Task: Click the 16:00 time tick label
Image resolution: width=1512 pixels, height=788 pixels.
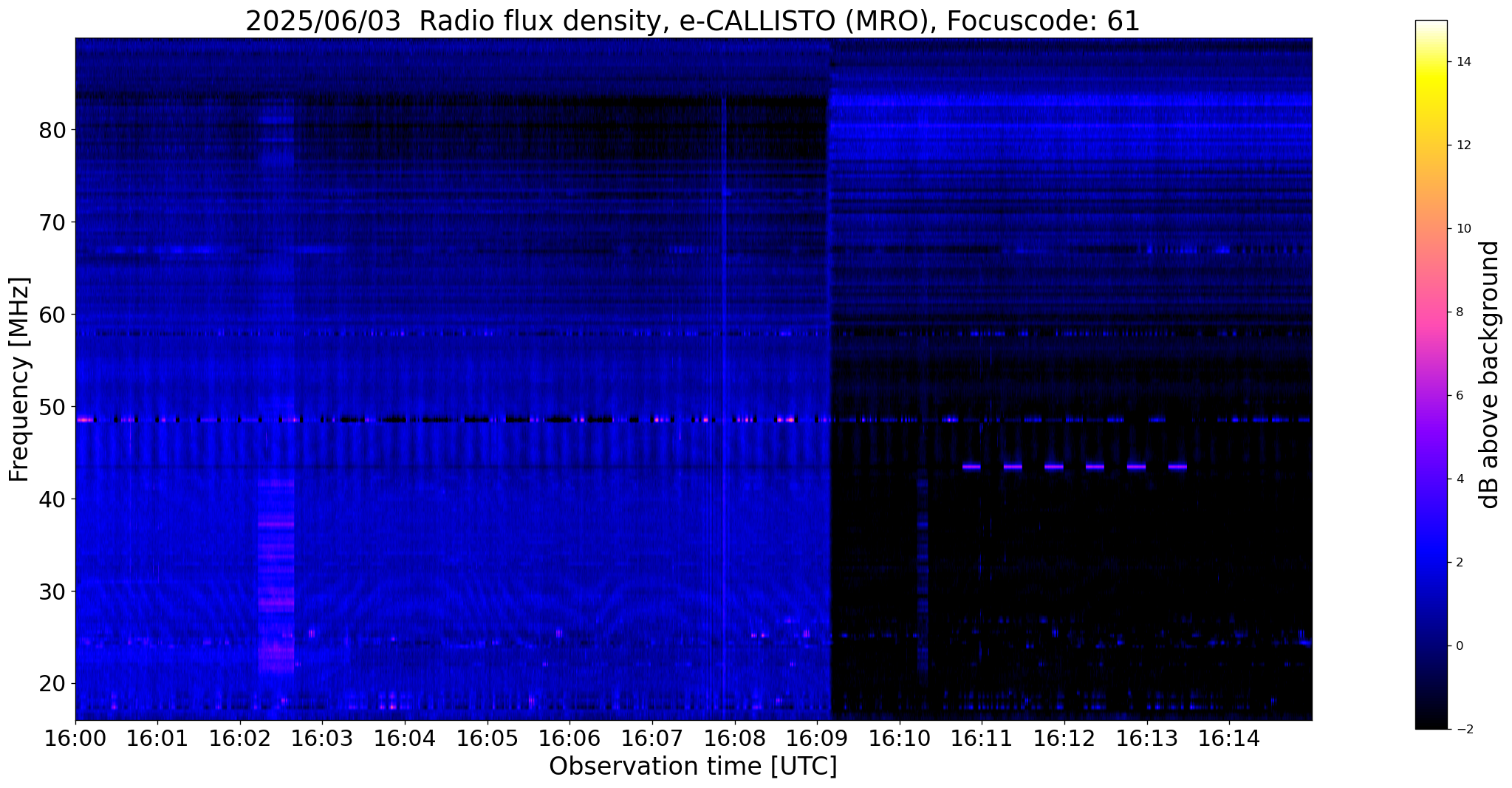Action: (75, 738)
